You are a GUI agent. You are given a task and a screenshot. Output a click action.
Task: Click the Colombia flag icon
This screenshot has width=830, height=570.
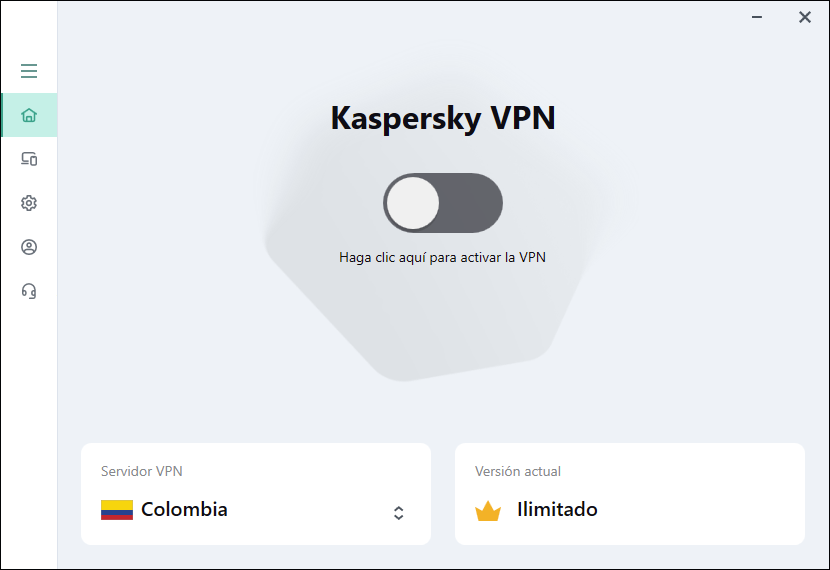117,510
